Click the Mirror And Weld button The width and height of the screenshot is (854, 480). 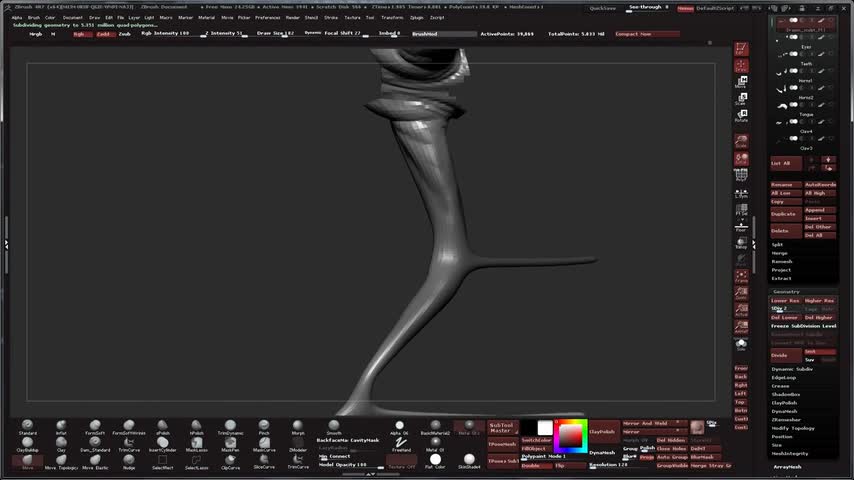tap(655, 423)
